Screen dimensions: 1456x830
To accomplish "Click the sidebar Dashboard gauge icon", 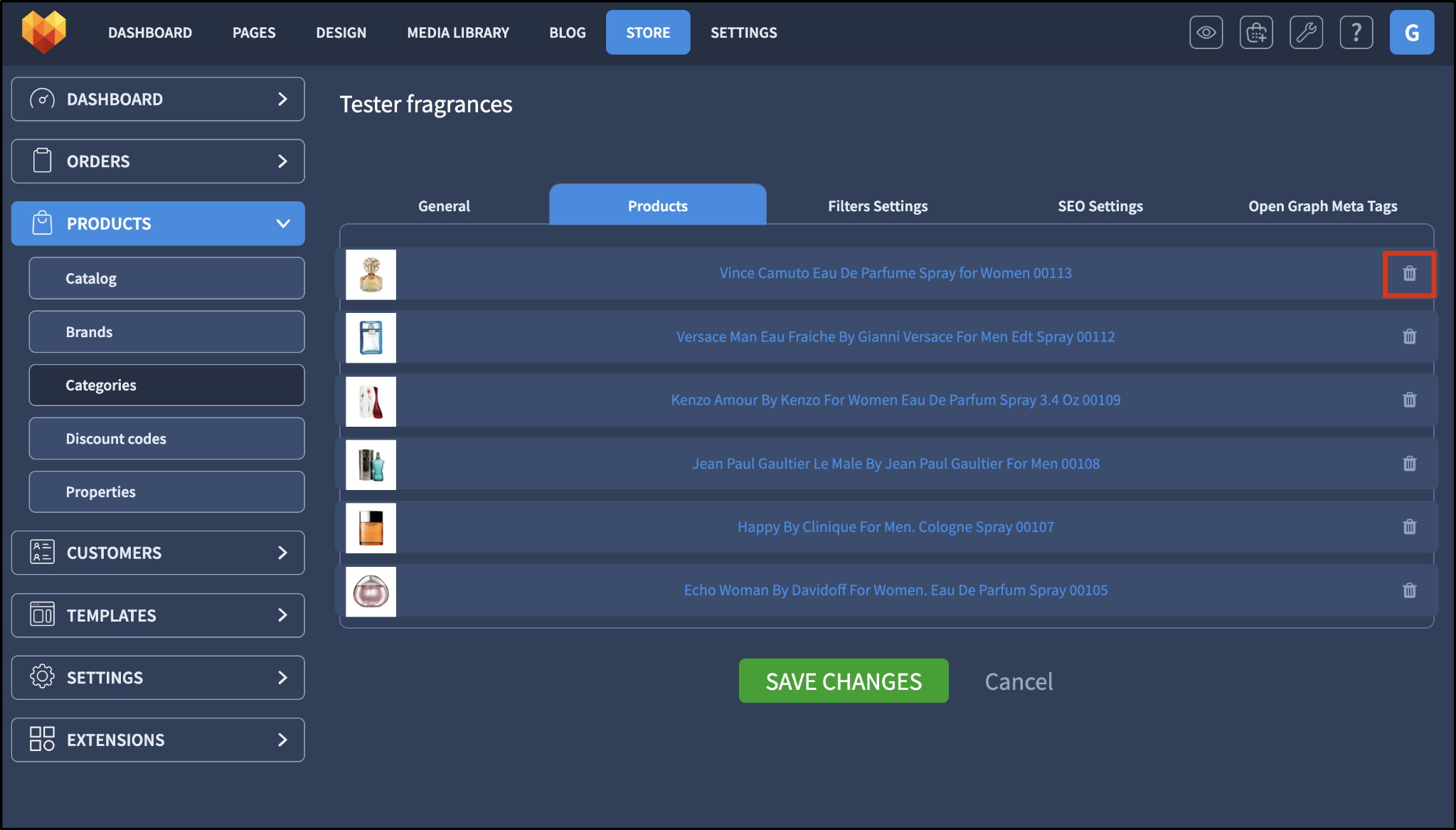I will pyautogui.click(x=42, y=99).
